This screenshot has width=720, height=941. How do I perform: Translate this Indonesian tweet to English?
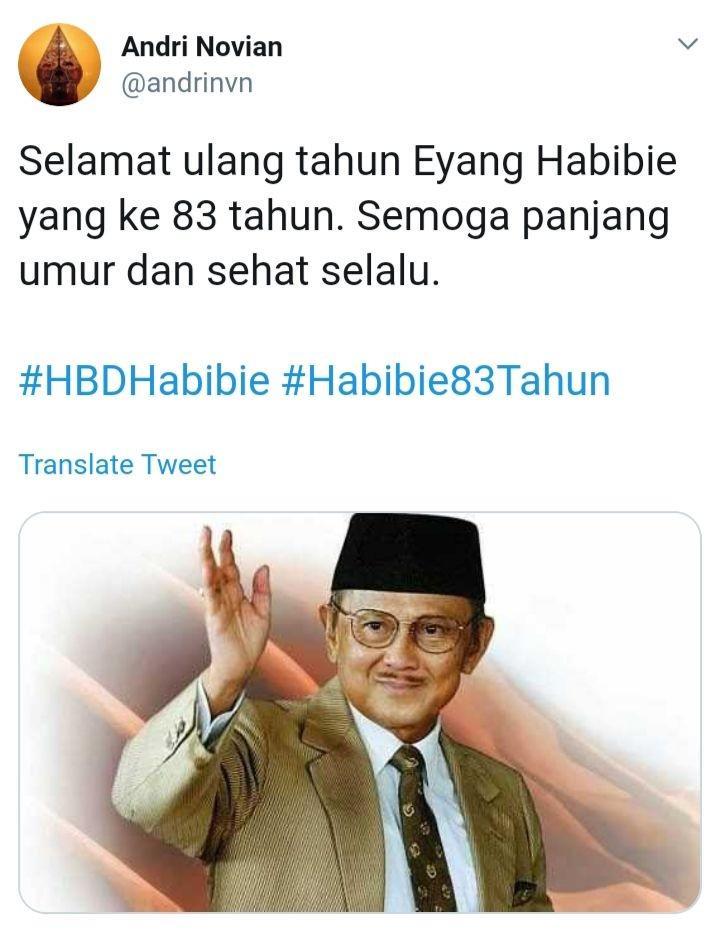point(118,464)
